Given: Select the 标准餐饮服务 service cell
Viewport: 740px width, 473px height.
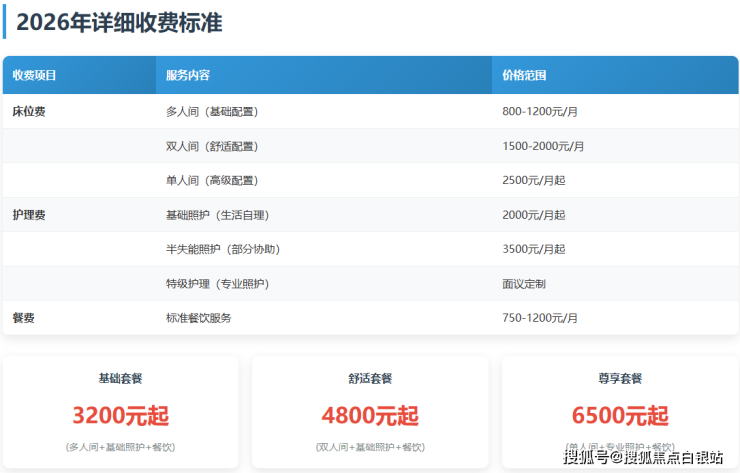Looking at the screenshot, I should coord(199,318).
